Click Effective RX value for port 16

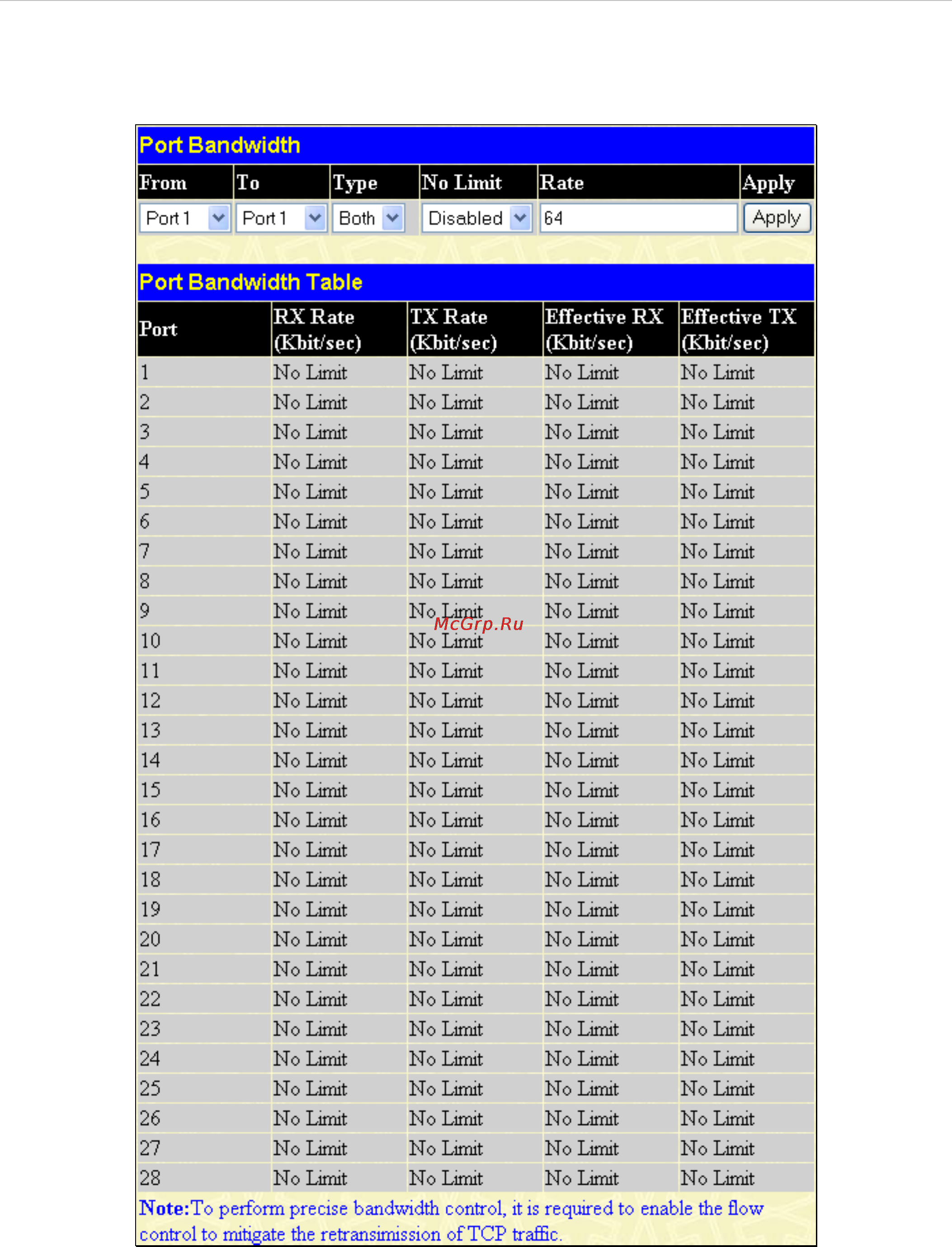click(582, 820)
